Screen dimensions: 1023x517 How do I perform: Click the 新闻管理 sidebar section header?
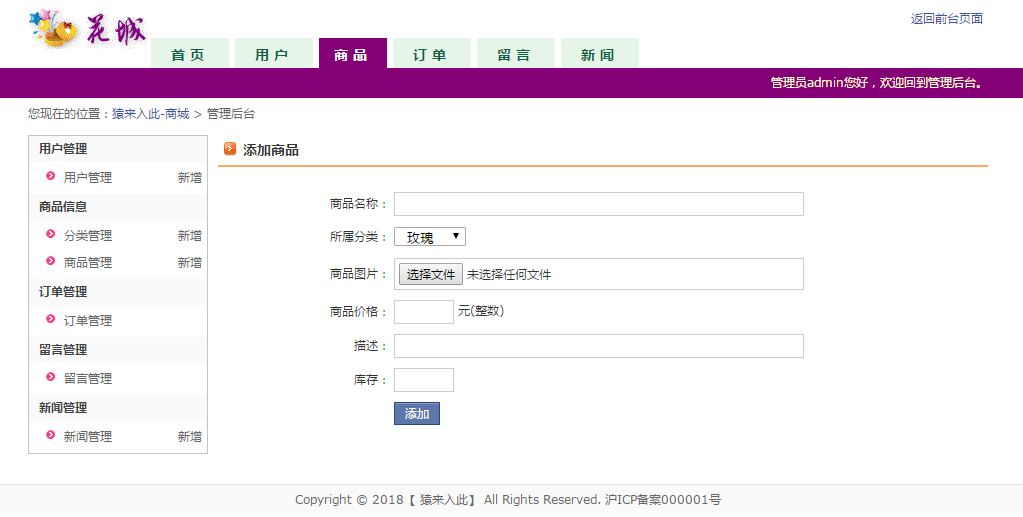coord(63,408)
